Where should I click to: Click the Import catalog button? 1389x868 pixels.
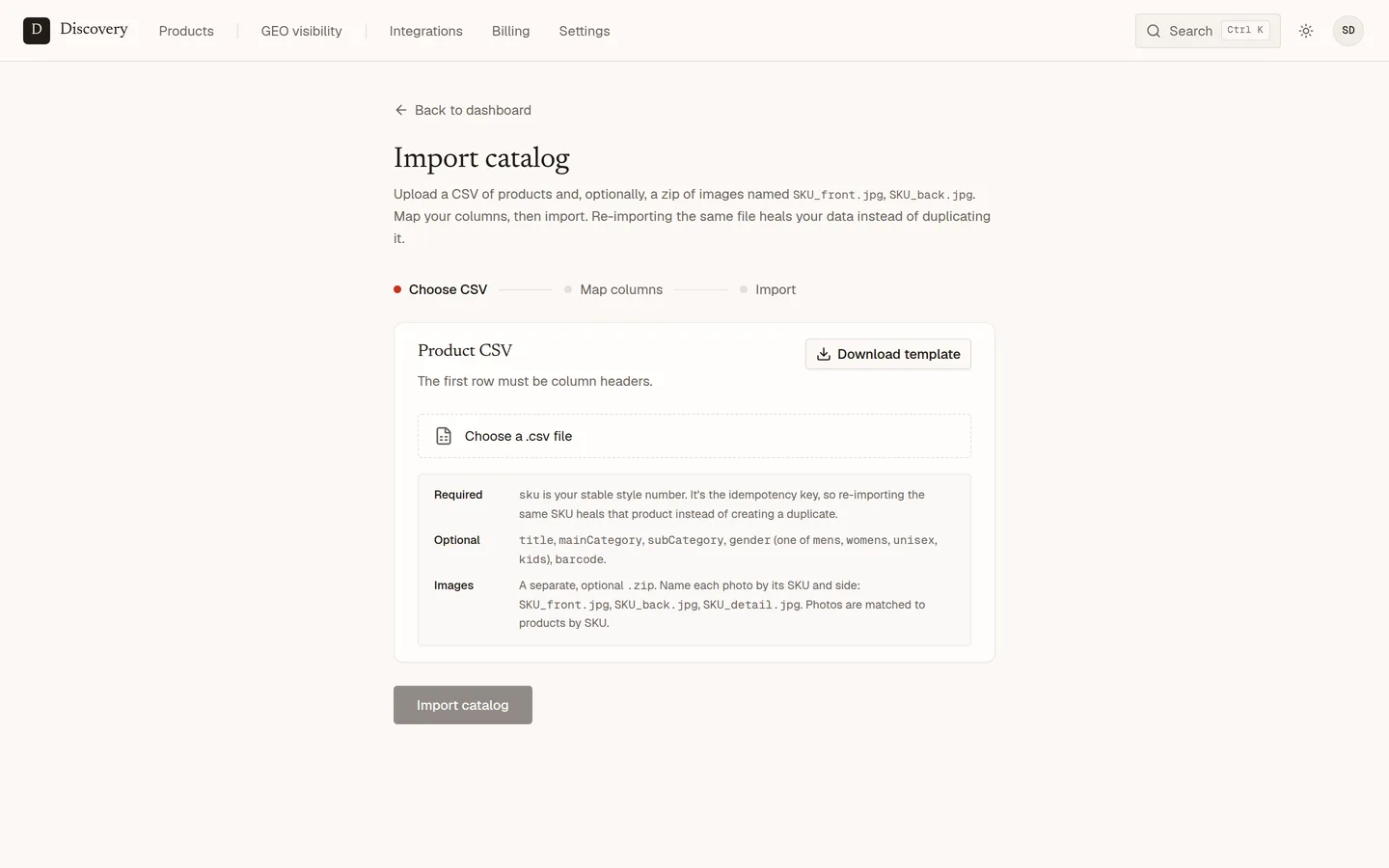[x=463, y=705]
